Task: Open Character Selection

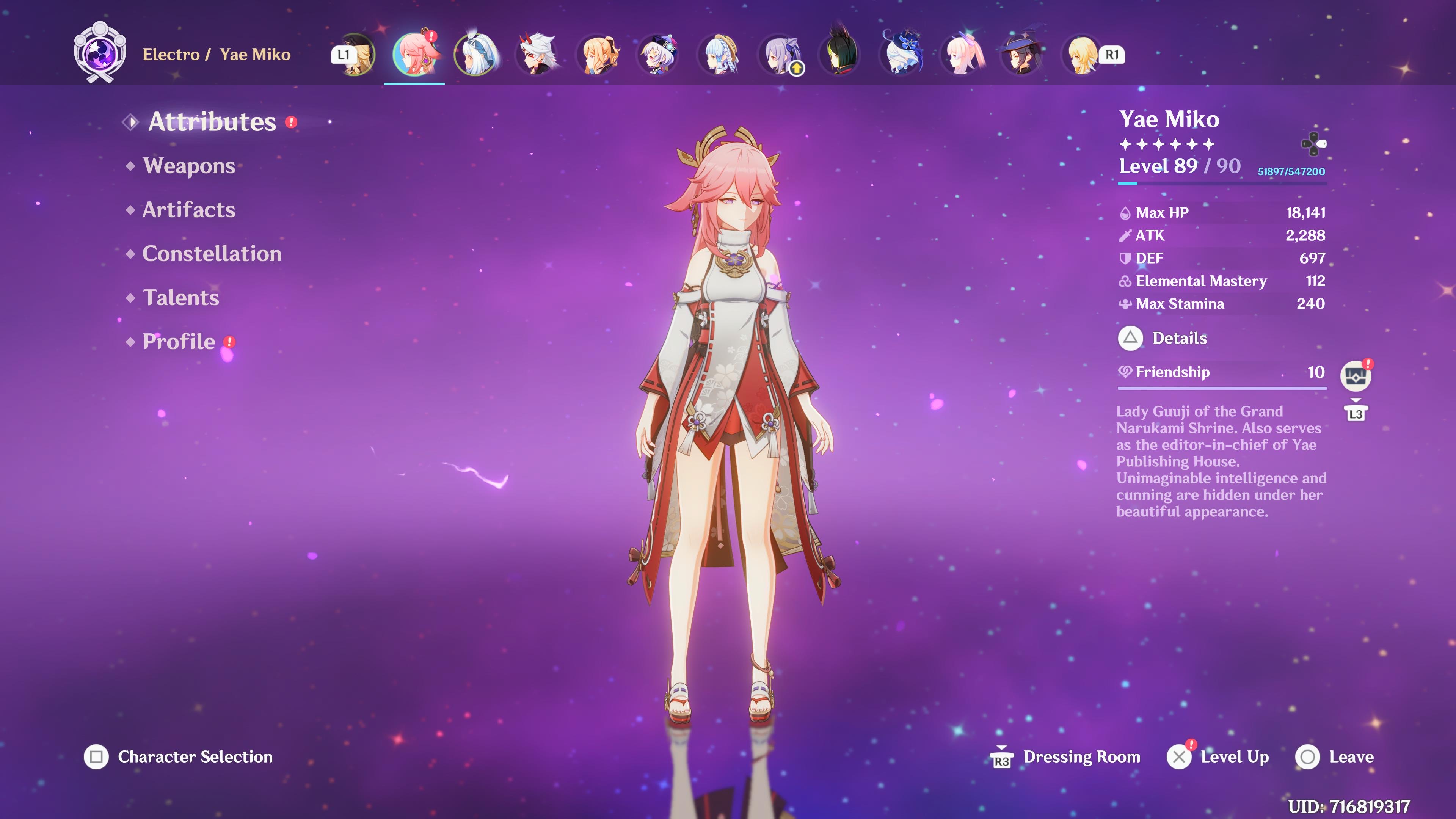Action: point(195,757)
